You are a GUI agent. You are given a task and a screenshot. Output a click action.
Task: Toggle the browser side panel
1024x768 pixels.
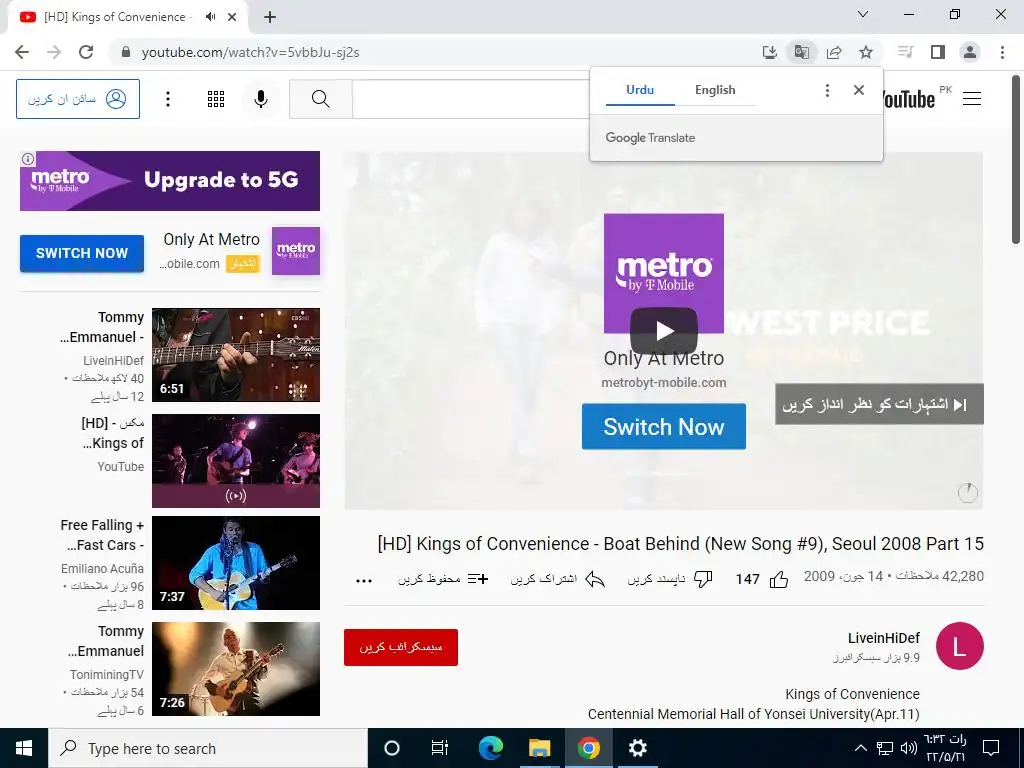tap(938, 52)
